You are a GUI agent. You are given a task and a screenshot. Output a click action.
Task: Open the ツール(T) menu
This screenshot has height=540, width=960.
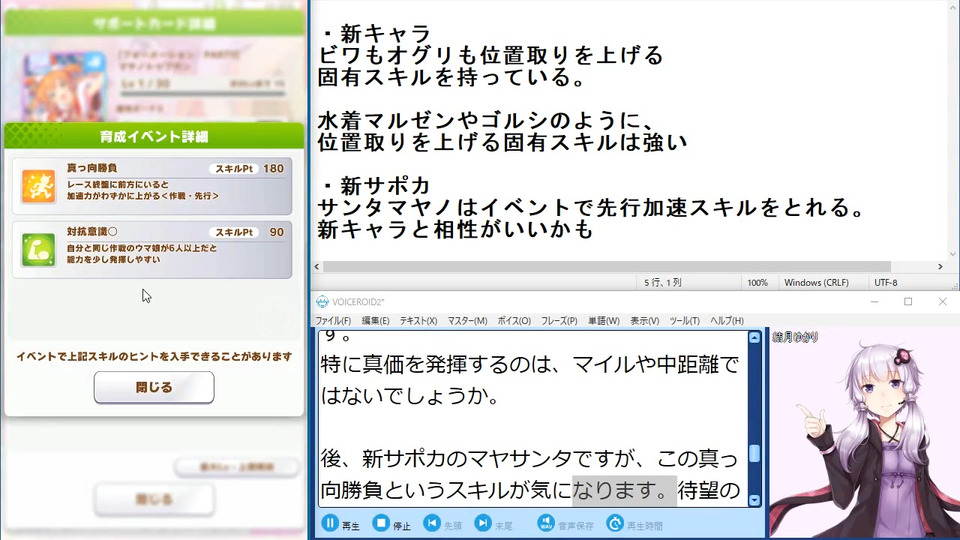(684, 321)
